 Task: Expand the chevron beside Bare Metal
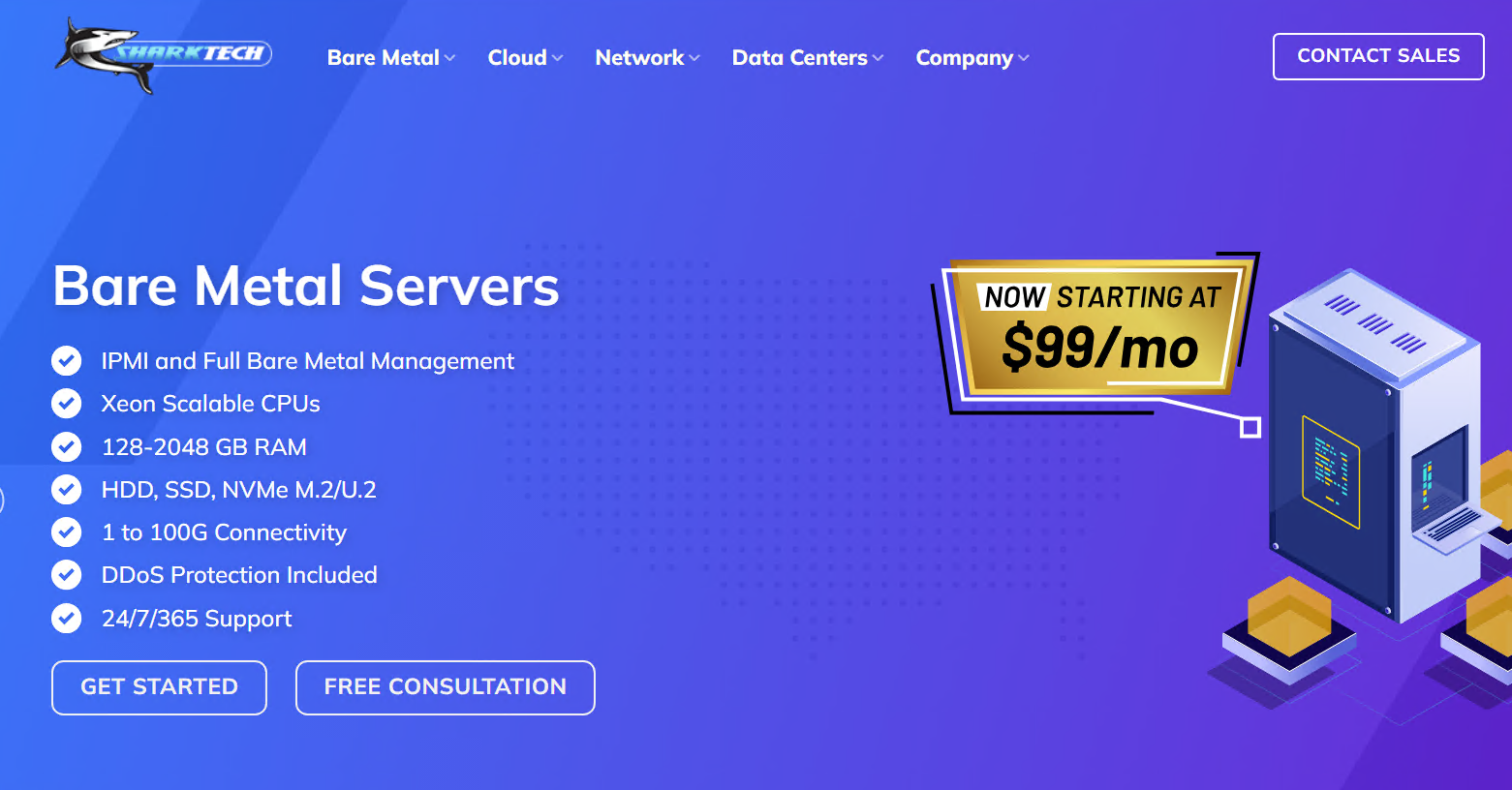click(x=449, y=59)
